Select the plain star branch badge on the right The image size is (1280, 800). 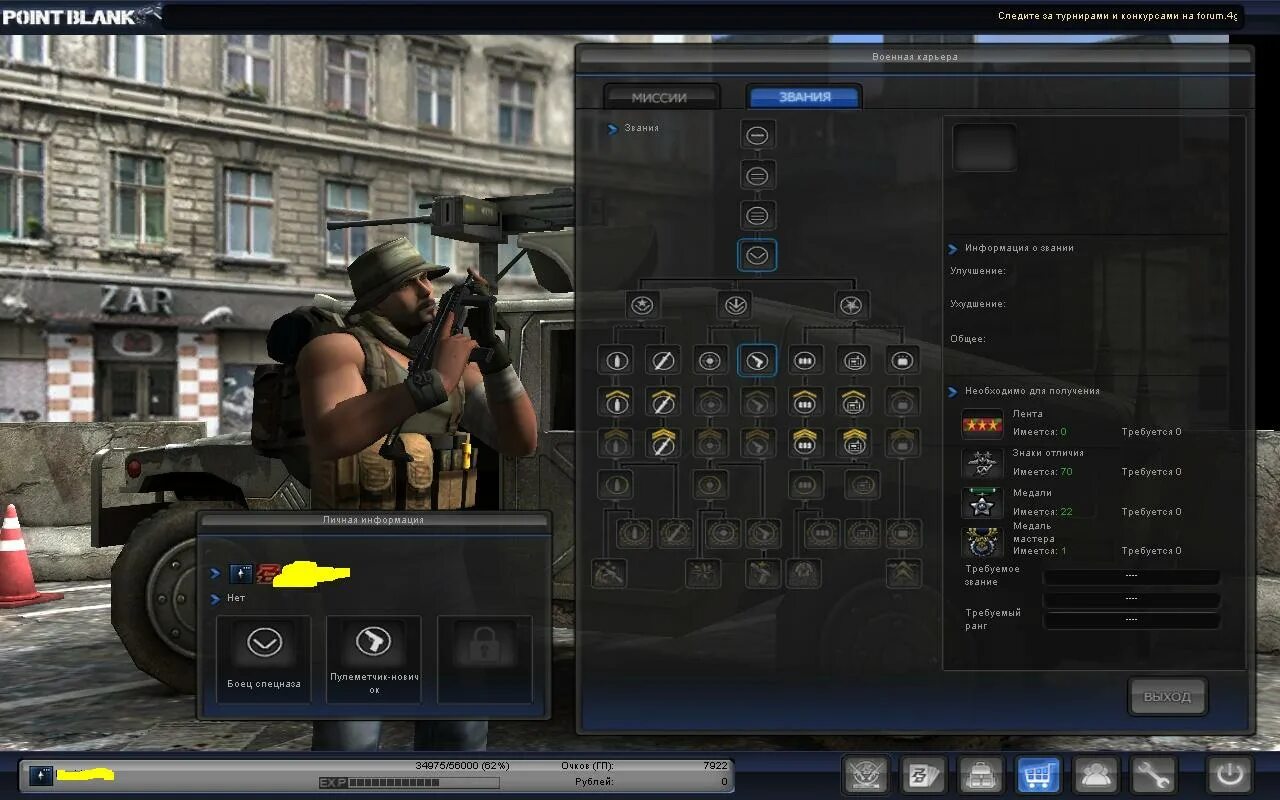click(x=852, y=305)
